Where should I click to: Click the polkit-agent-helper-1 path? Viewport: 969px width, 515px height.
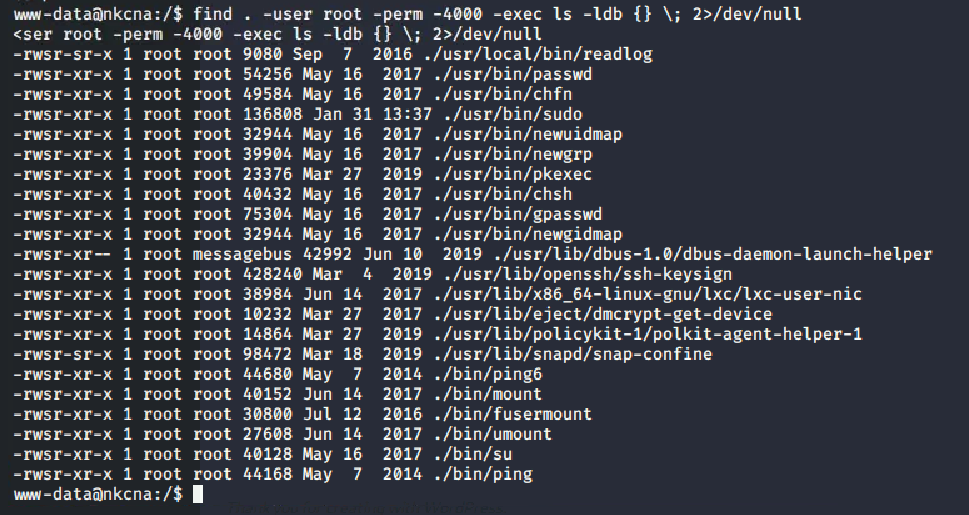(x=648, y=334)
